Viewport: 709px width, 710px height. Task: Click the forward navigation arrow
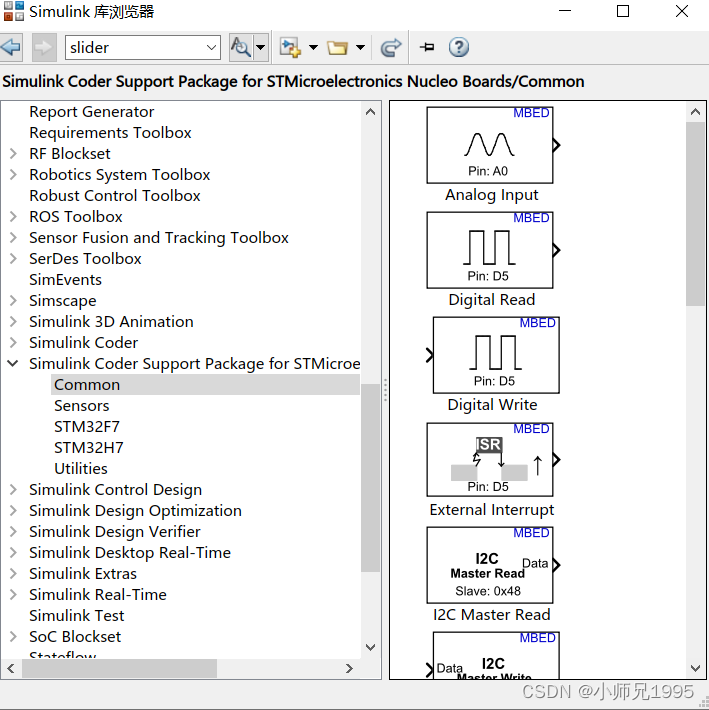44,47
